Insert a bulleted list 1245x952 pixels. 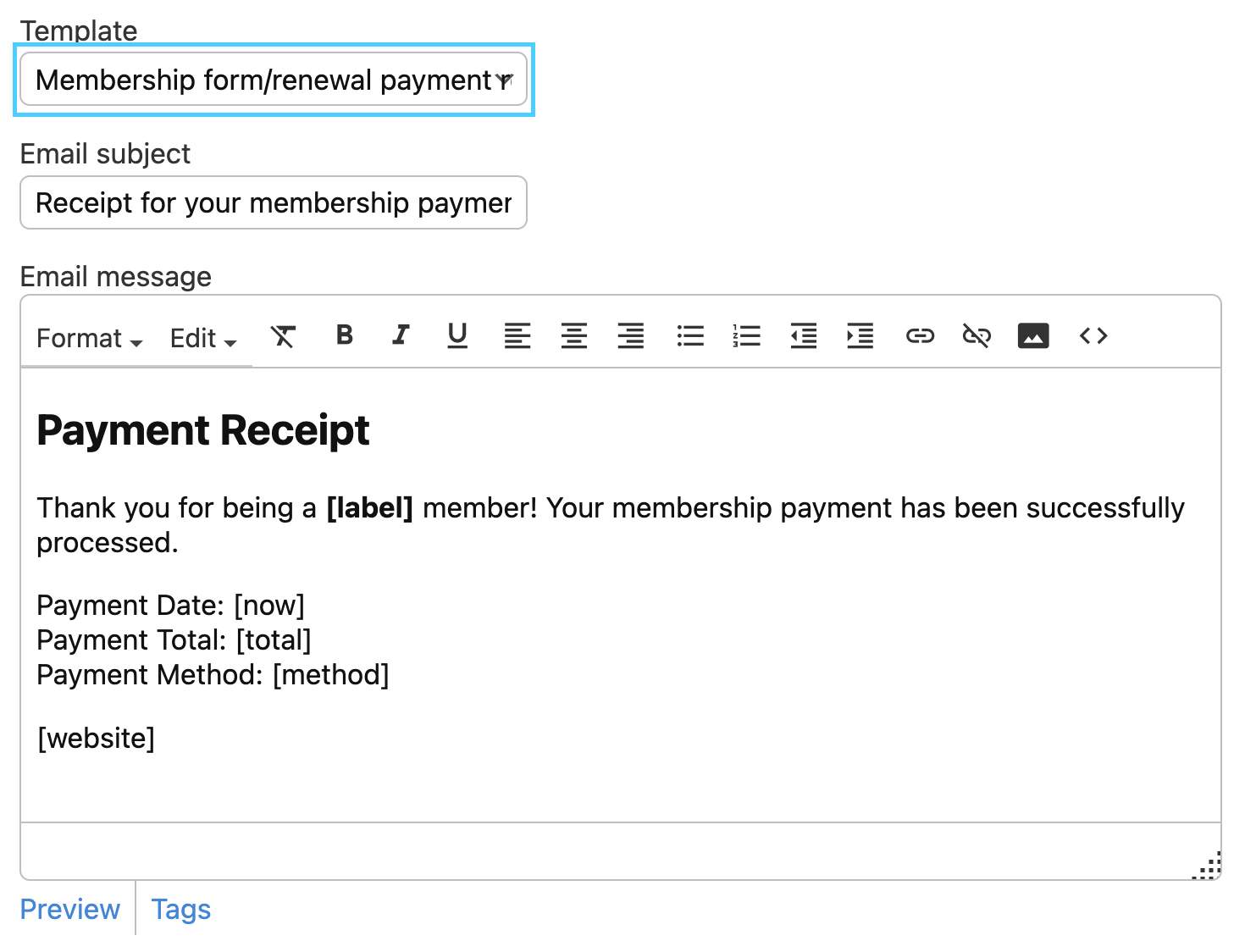[690, 336]
